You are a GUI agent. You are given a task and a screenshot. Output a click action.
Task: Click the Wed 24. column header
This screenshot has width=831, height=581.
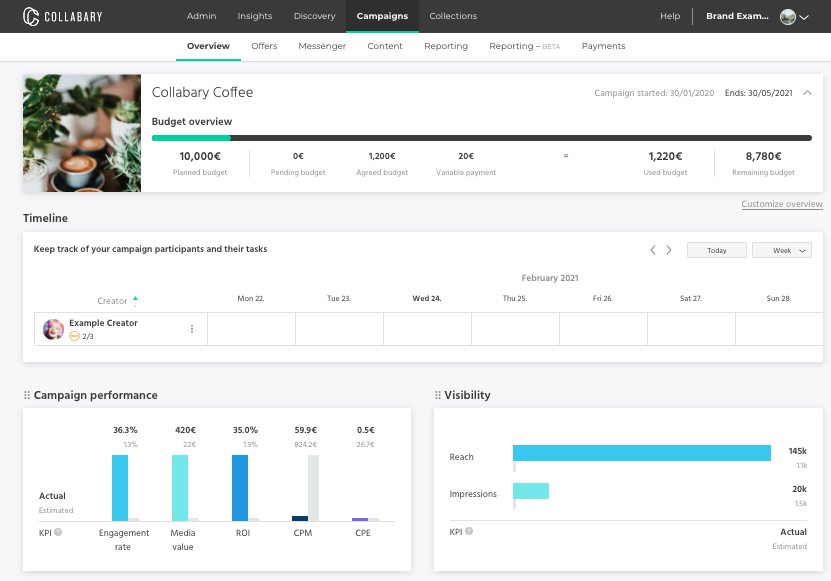[427, 298]
